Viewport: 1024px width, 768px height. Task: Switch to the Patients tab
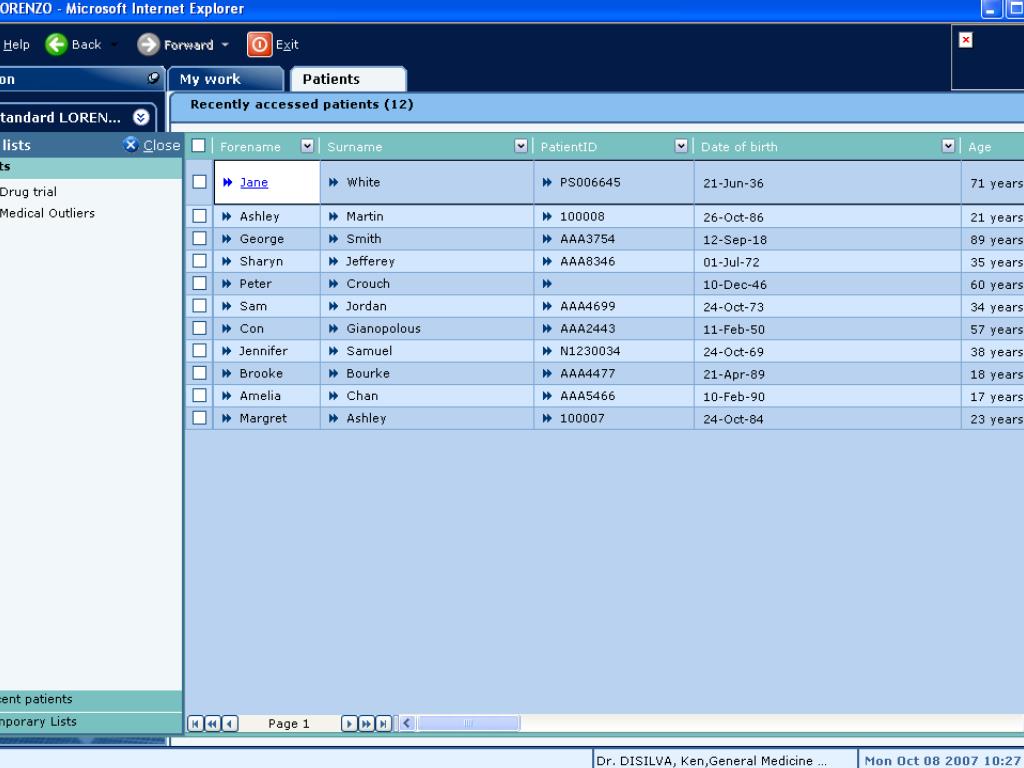348,79
